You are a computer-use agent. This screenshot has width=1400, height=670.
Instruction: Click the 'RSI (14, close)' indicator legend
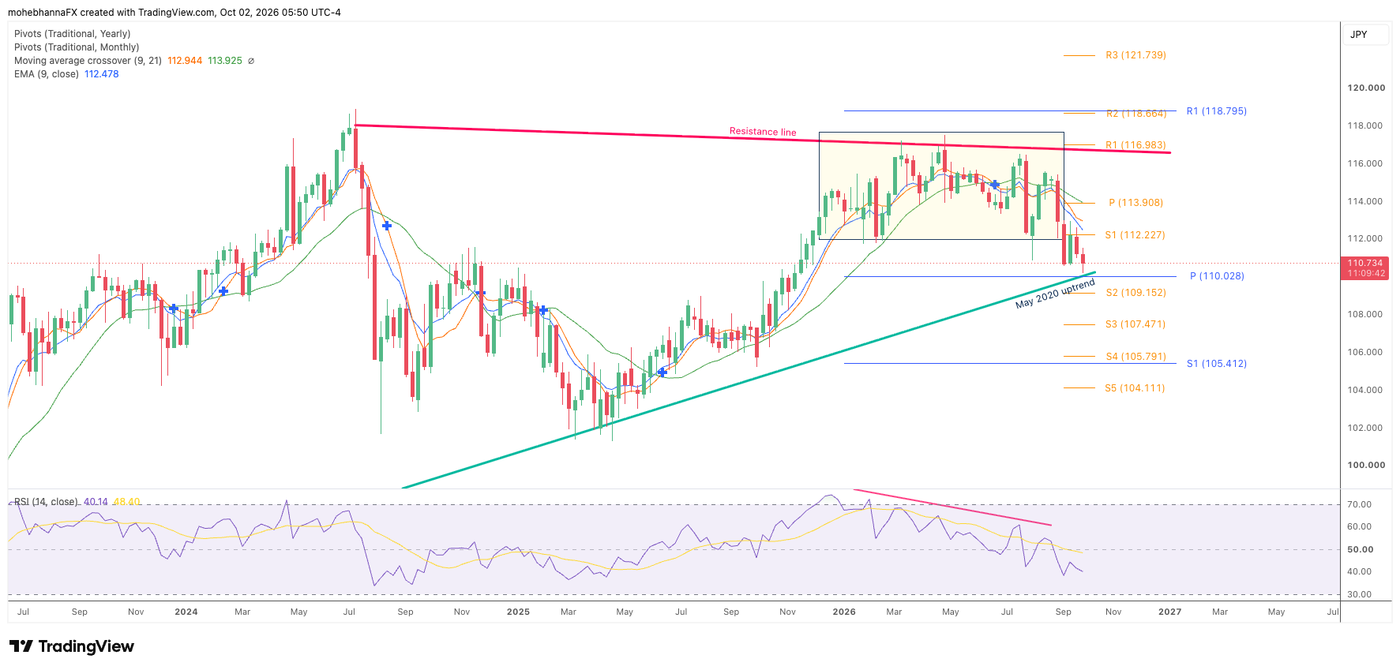[45, 501]
